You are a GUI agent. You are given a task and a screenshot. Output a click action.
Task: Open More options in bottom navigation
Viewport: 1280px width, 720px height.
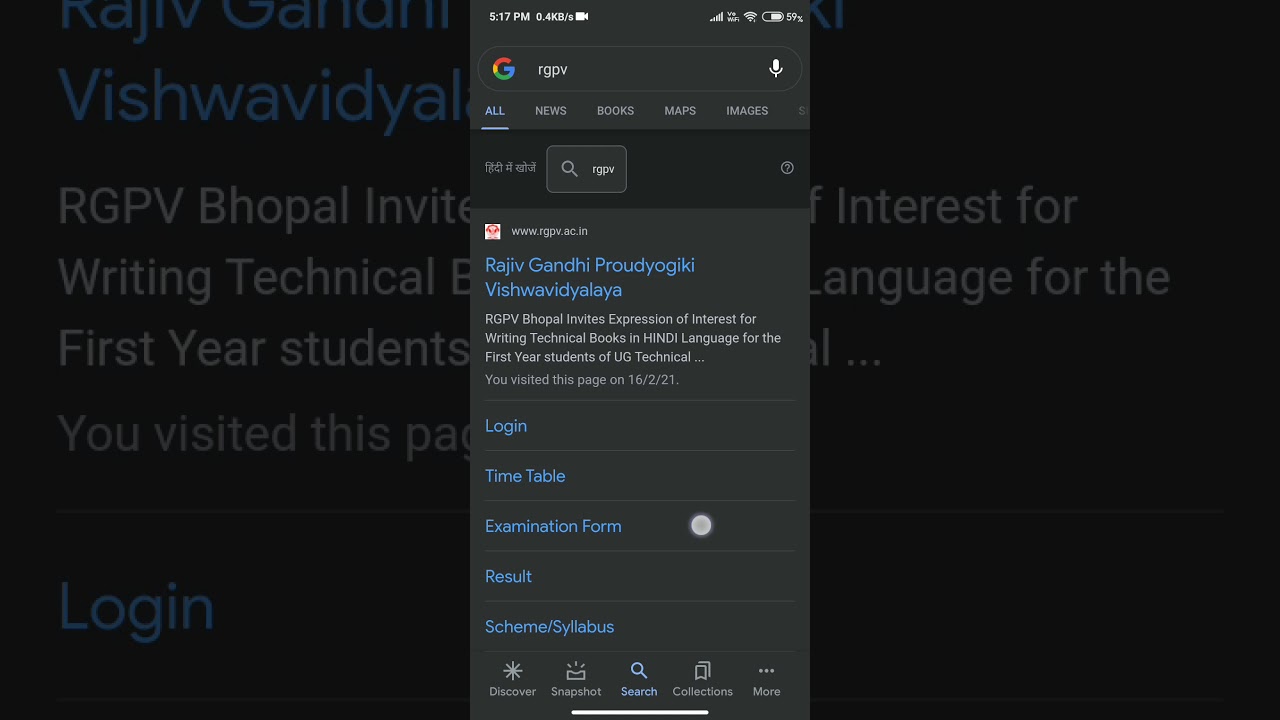coord(766,679)
